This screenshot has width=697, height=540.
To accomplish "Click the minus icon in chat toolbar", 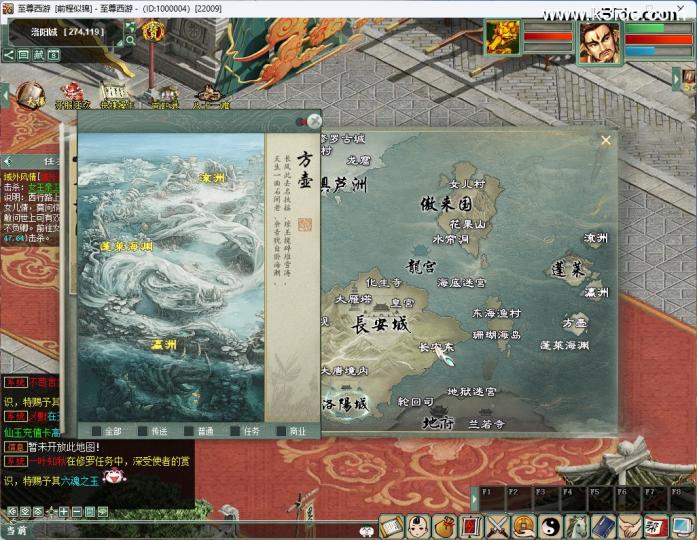I will tap(76, 512).
